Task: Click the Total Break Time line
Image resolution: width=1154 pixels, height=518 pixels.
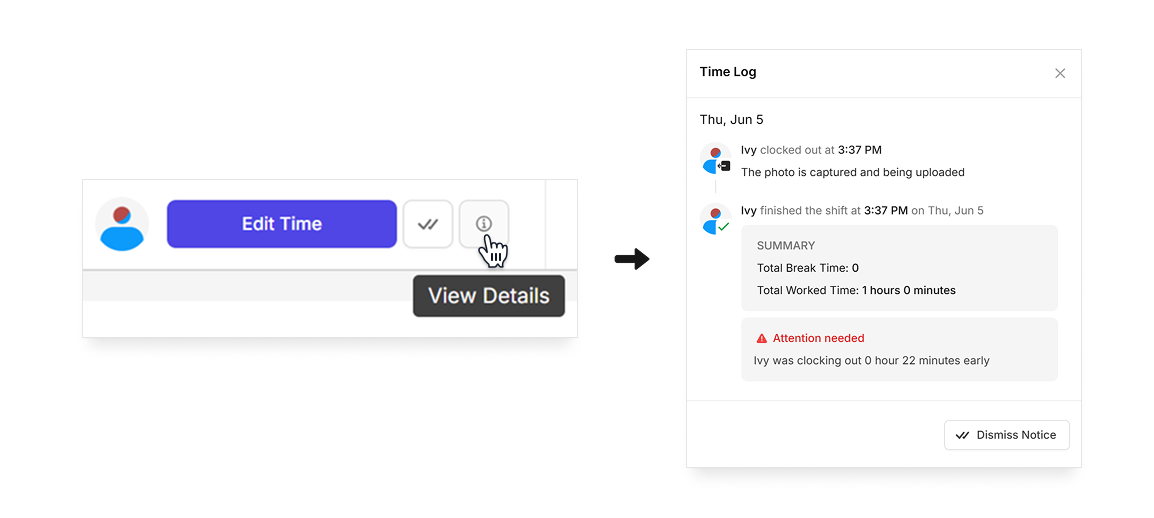Action: coord(807,268)
